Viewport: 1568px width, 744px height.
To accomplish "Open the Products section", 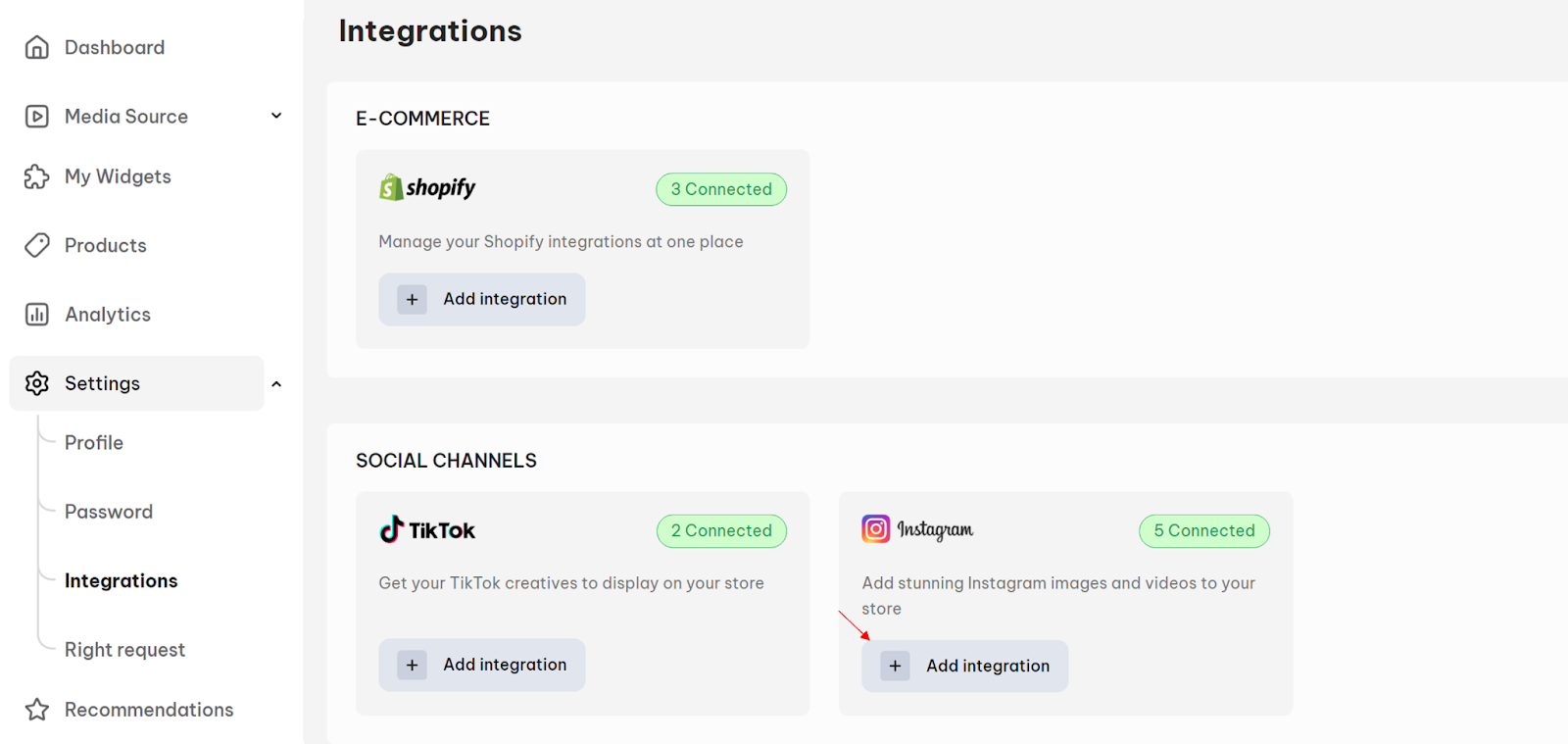I will pyautogui.click(x=106, y=245).
